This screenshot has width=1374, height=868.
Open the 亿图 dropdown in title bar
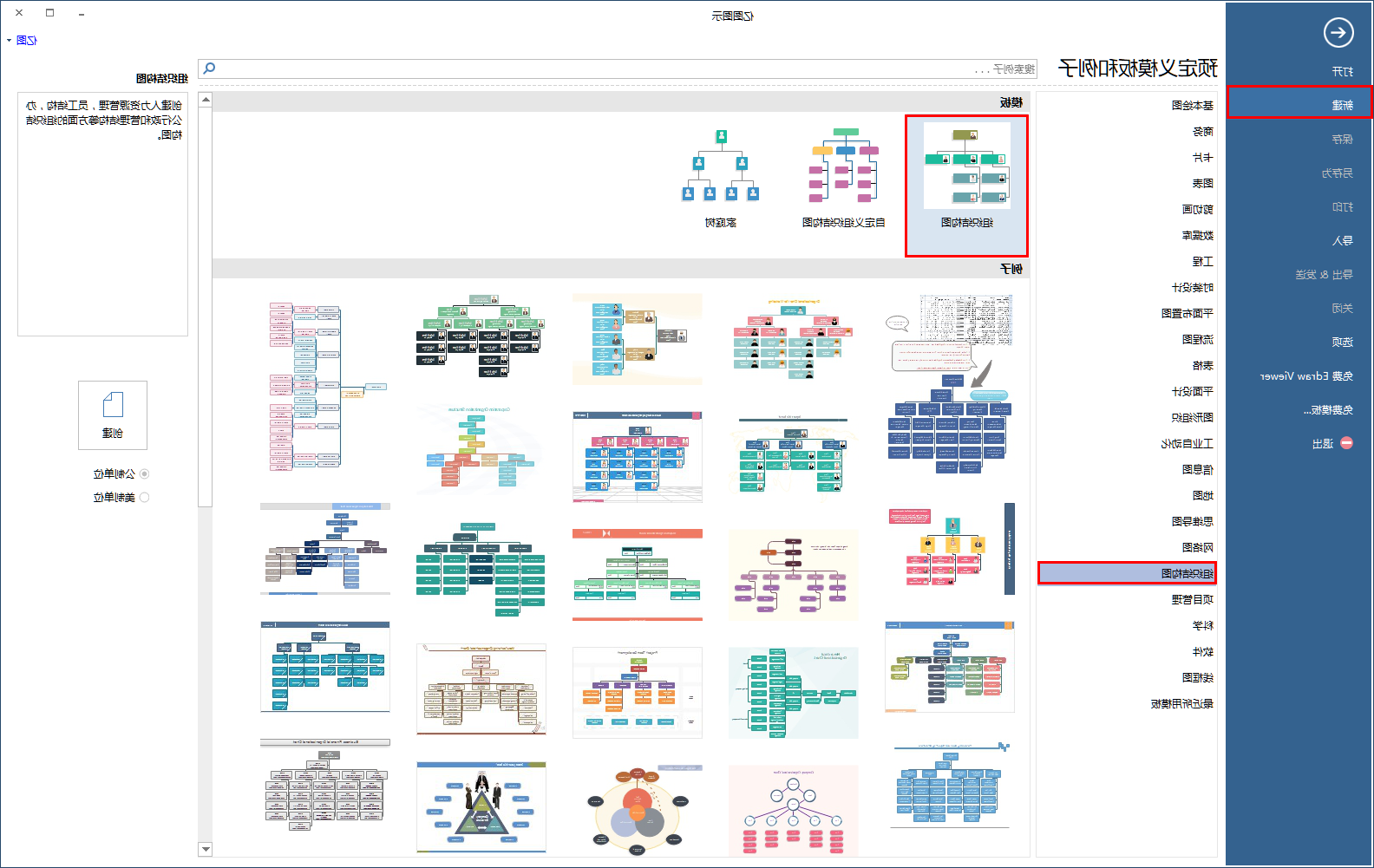(x=23, y=40)
